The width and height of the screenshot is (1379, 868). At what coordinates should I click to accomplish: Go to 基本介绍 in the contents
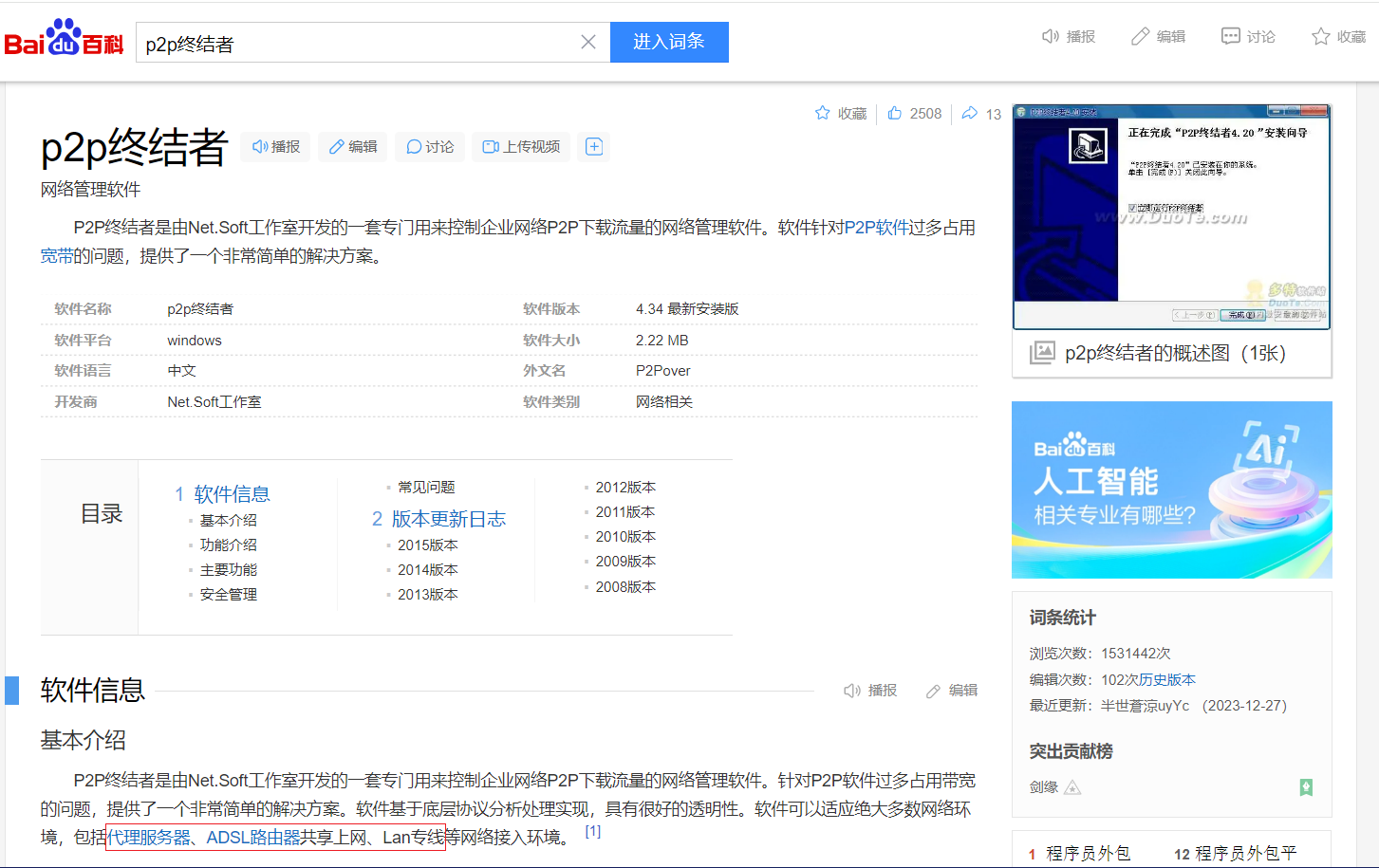(x=229, y=520)
